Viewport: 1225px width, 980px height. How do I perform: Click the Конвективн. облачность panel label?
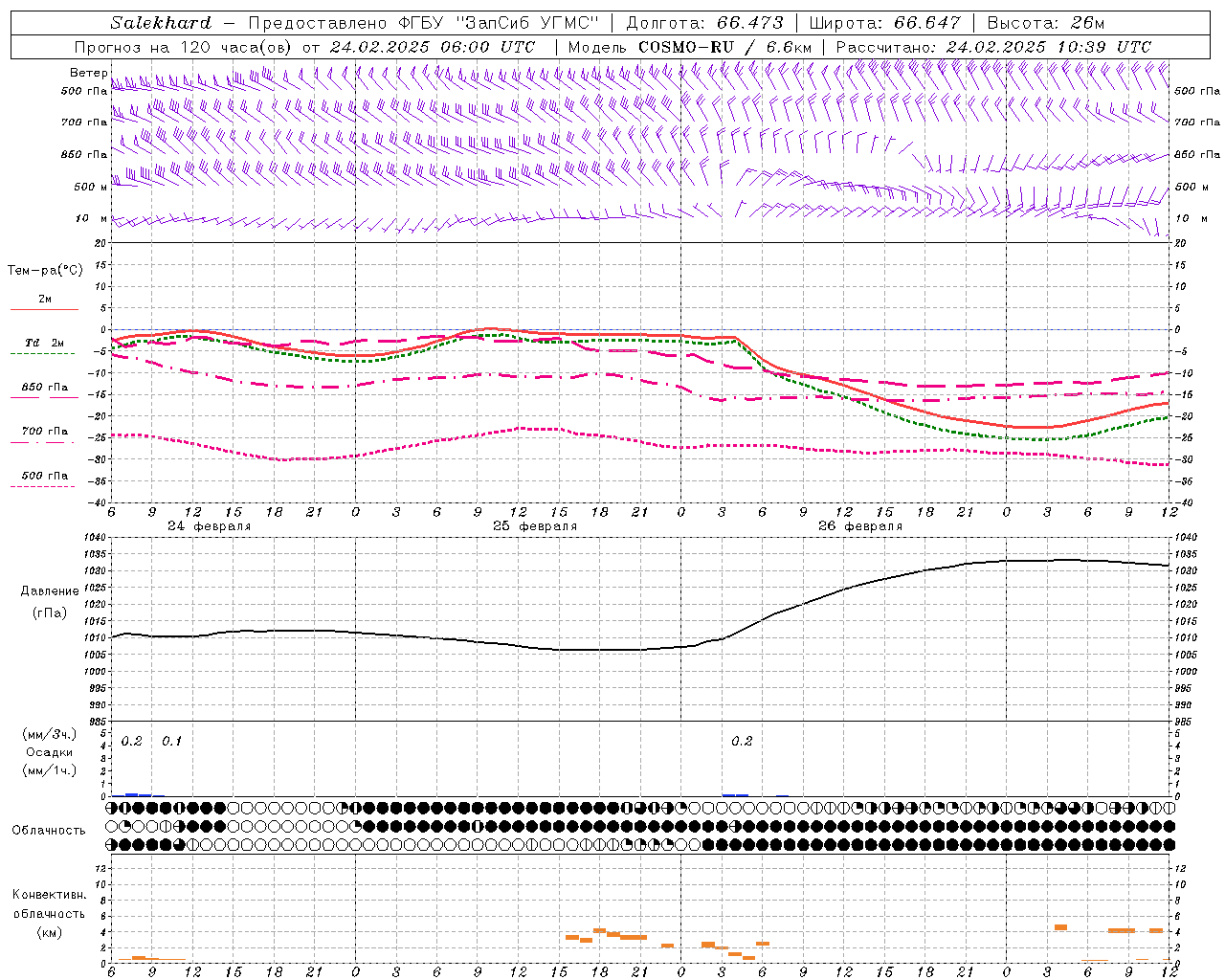[x=50, y=903]
